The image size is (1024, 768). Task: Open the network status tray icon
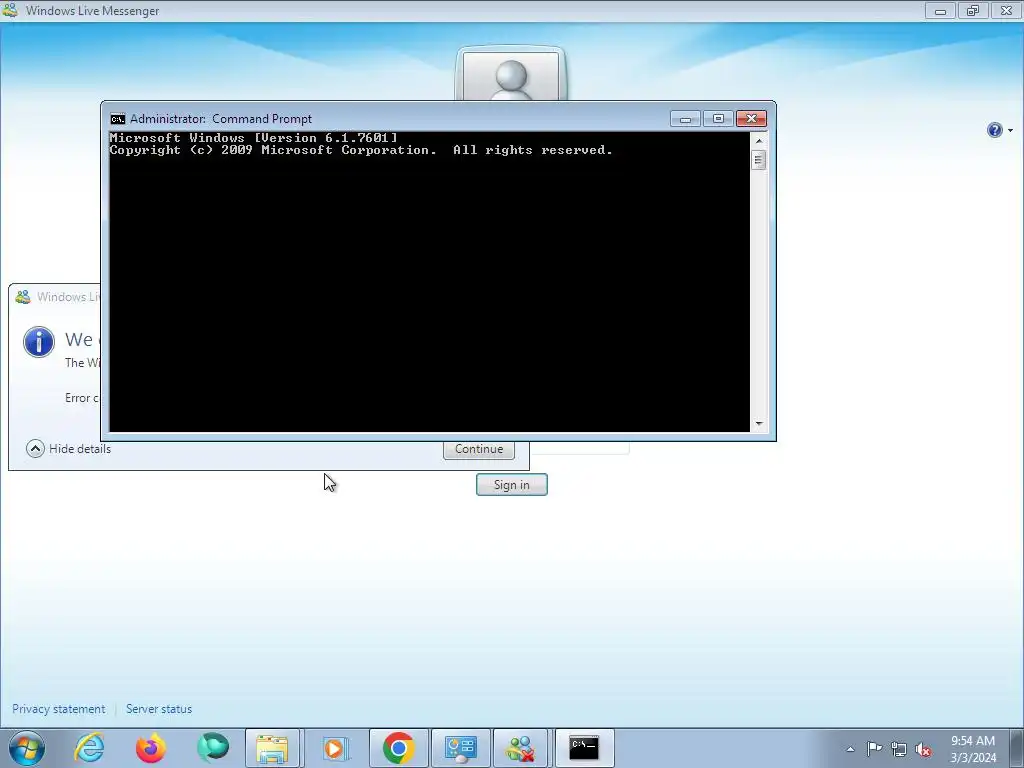[x=899, y=749]
